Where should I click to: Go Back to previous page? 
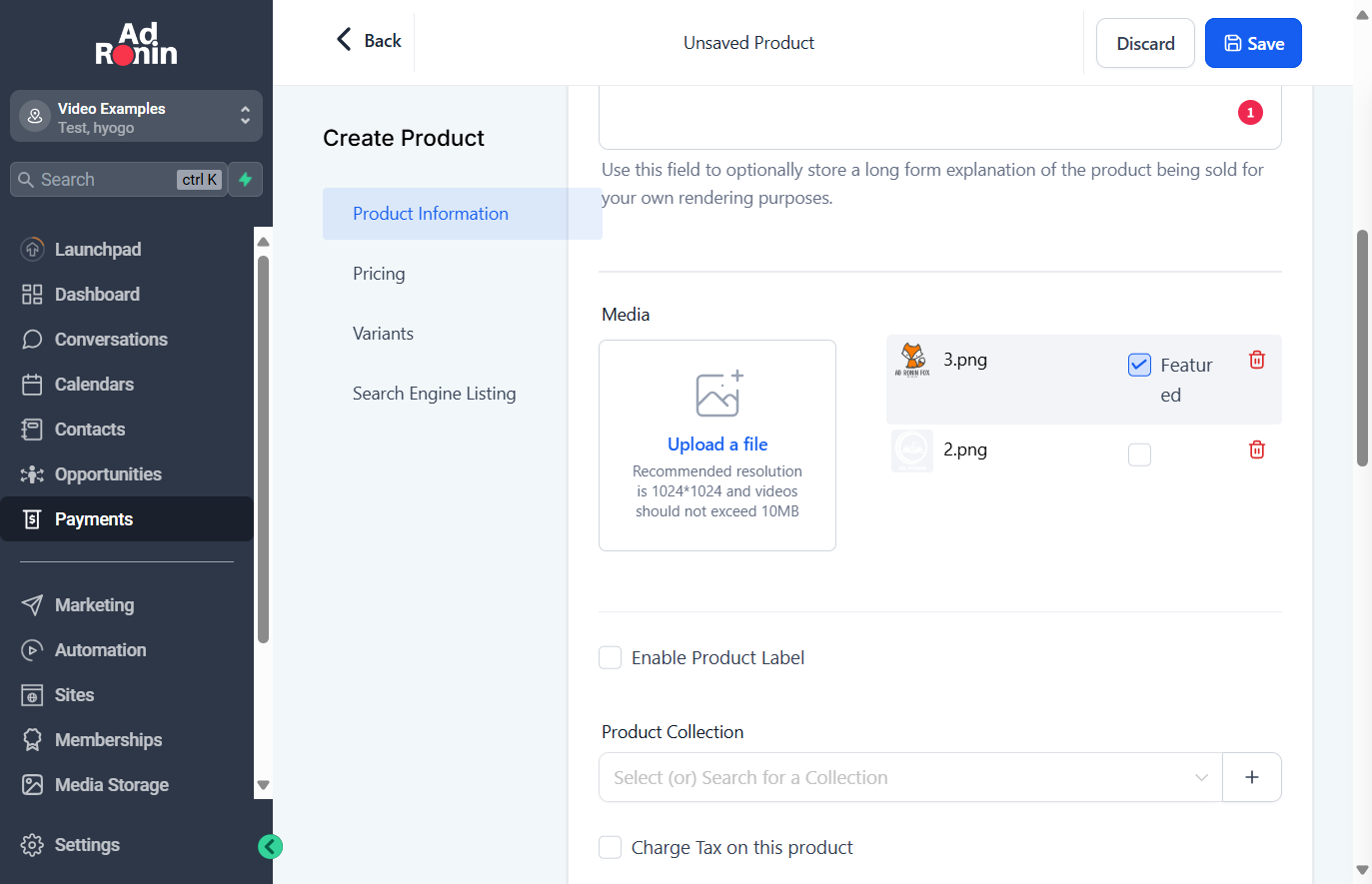point(369,40)
